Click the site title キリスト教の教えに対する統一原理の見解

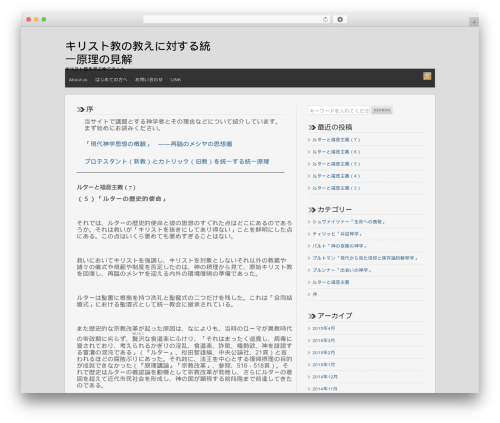(x=138, y=53)
